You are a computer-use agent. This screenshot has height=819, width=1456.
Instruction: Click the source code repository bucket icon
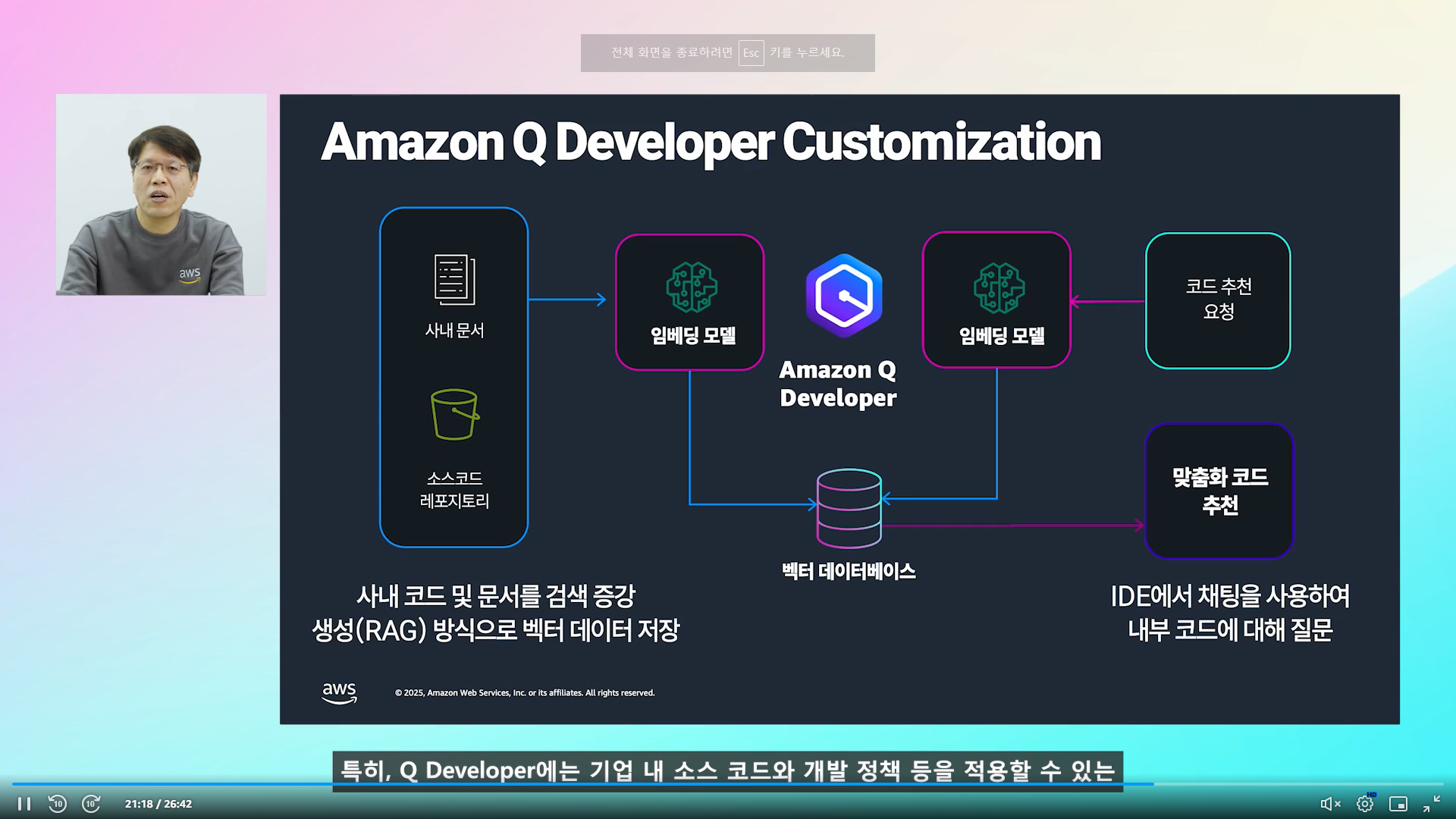(454, 414)
